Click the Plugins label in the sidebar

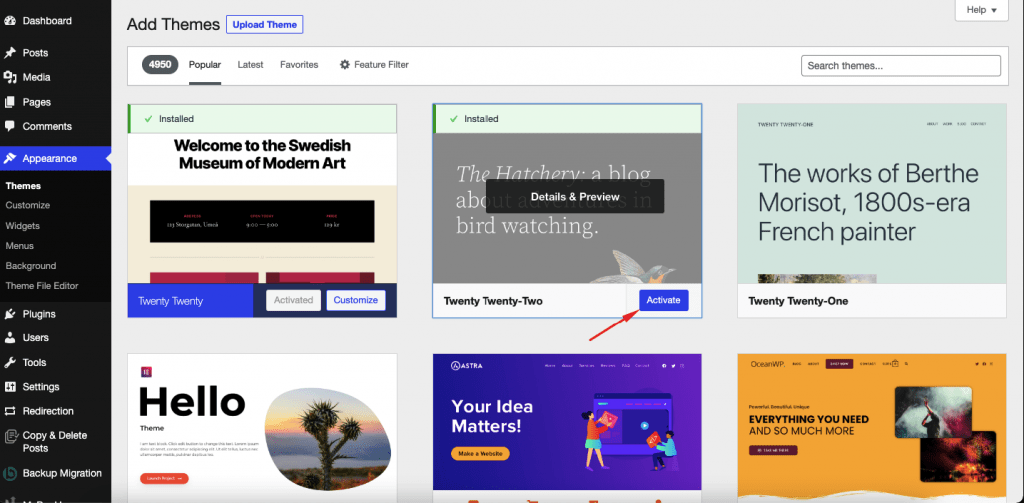(x=39, y=314)
